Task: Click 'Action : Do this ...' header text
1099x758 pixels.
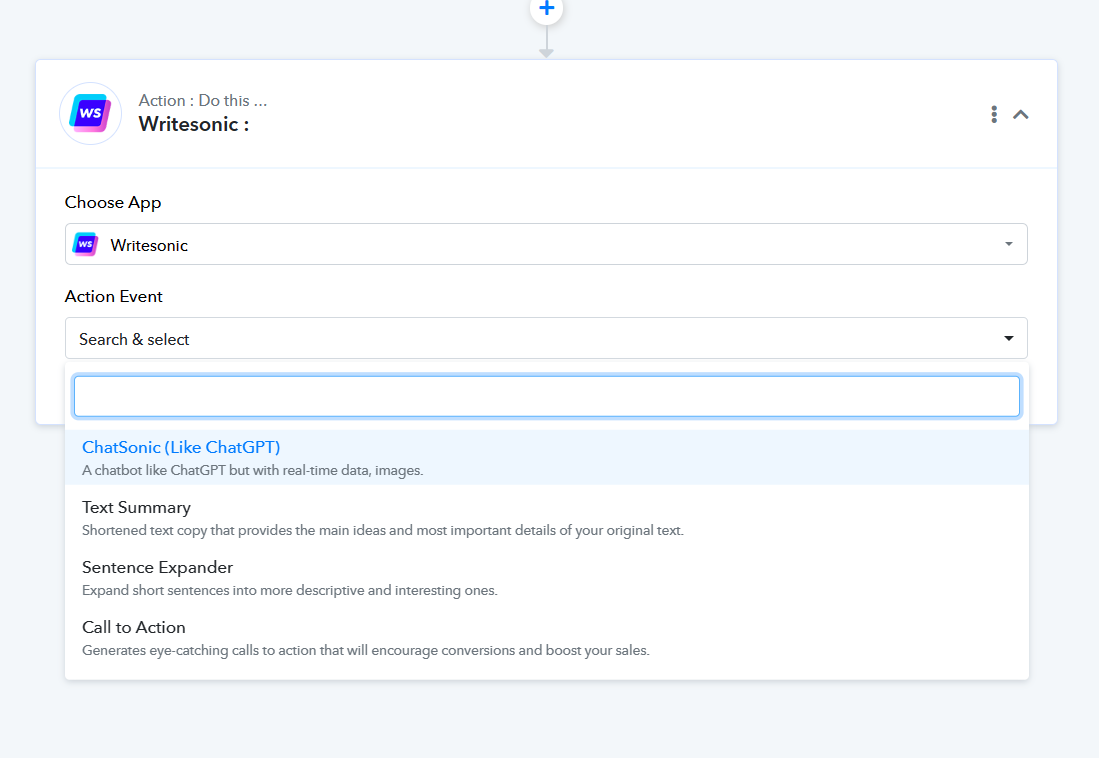Action: pos(203,100)
